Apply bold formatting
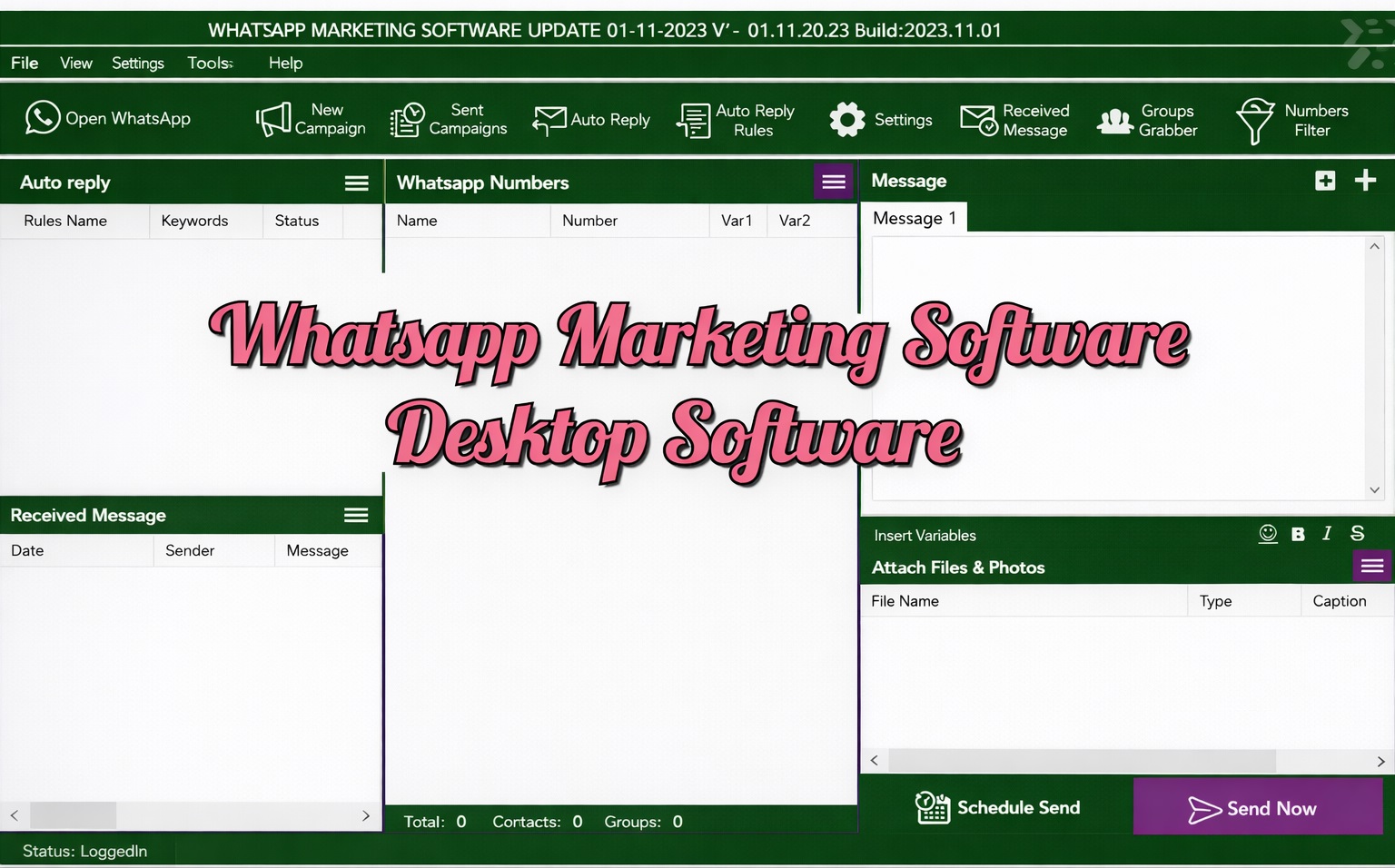The image size is (1395, 868). click(1298, 534)
